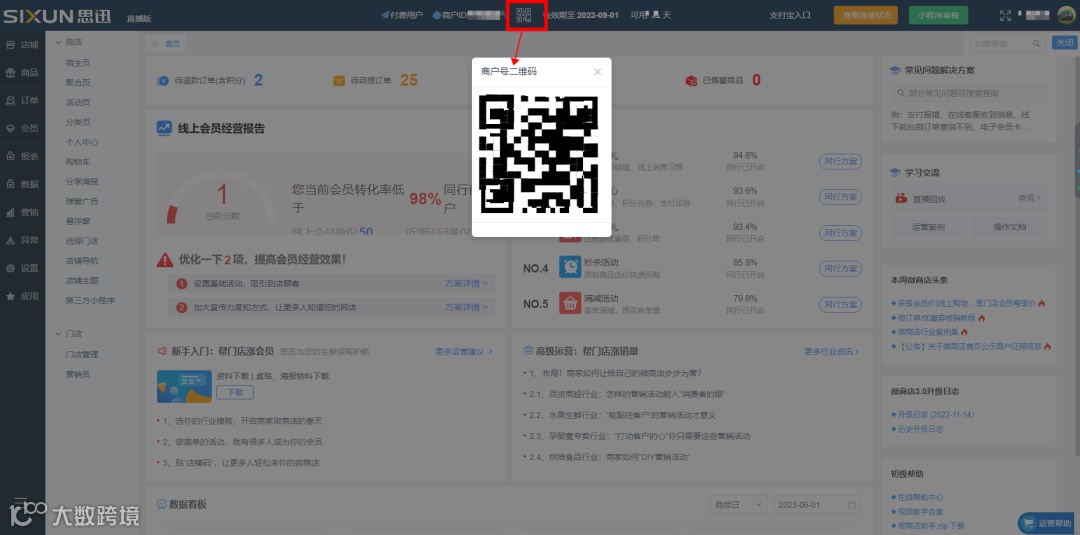1080x535 pixels.
Task: Open the 报表 section in left sidebar
Action: point(22,156)
